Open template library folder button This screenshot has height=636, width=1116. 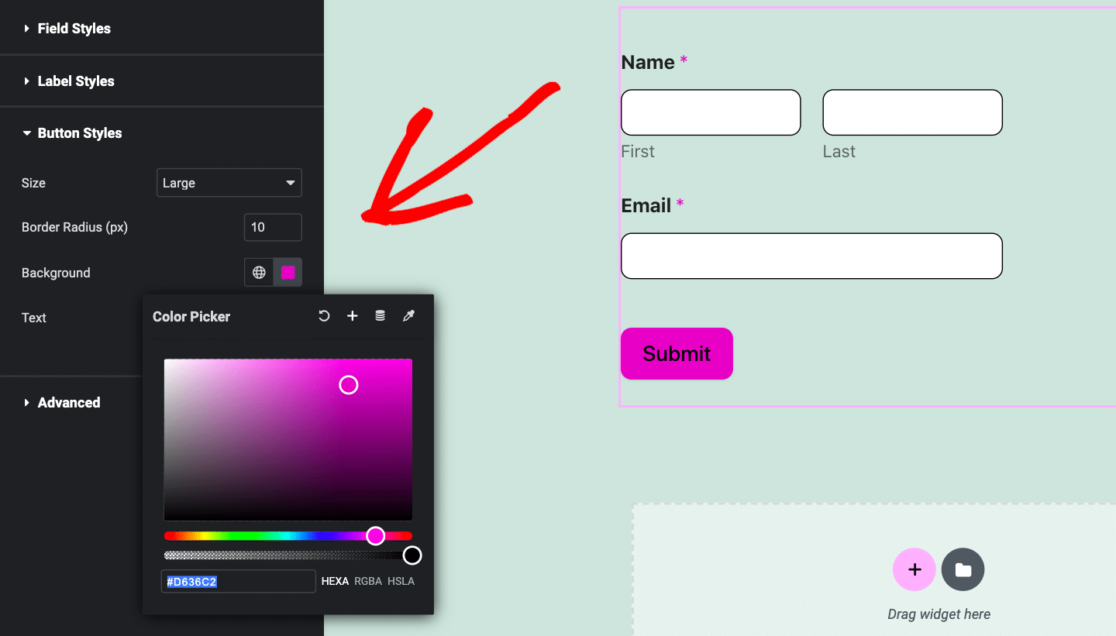[x=962, y=569]
